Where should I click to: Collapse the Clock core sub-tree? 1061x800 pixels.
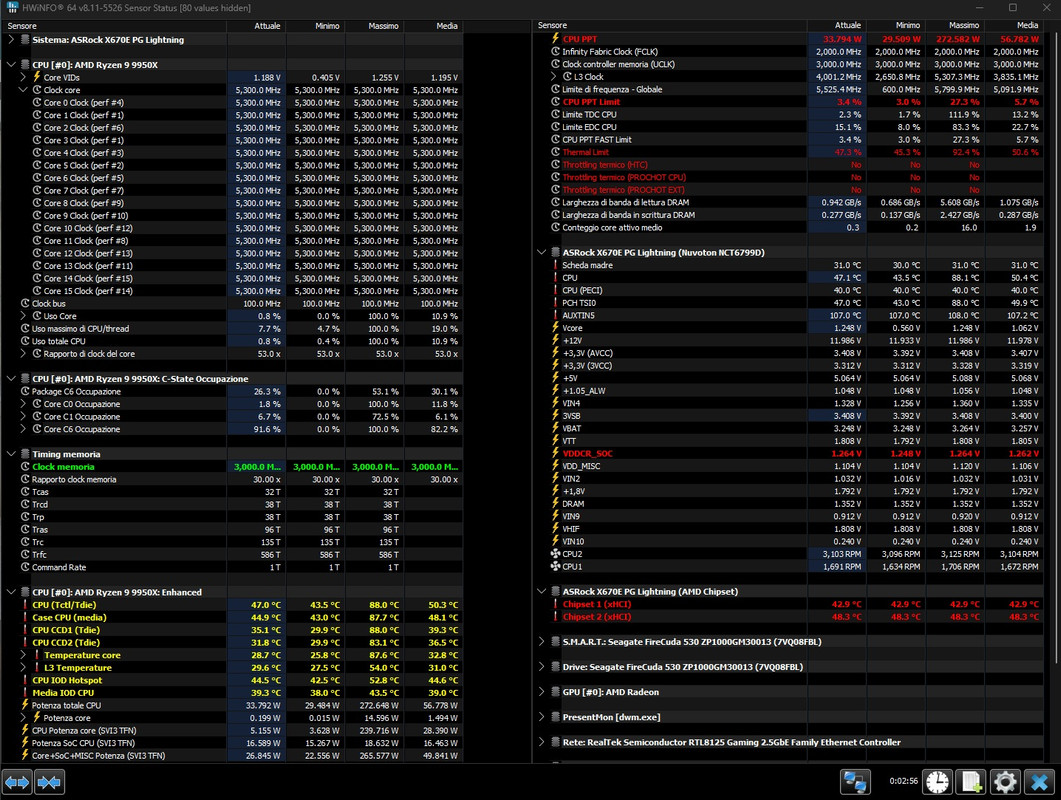(23, 89)
